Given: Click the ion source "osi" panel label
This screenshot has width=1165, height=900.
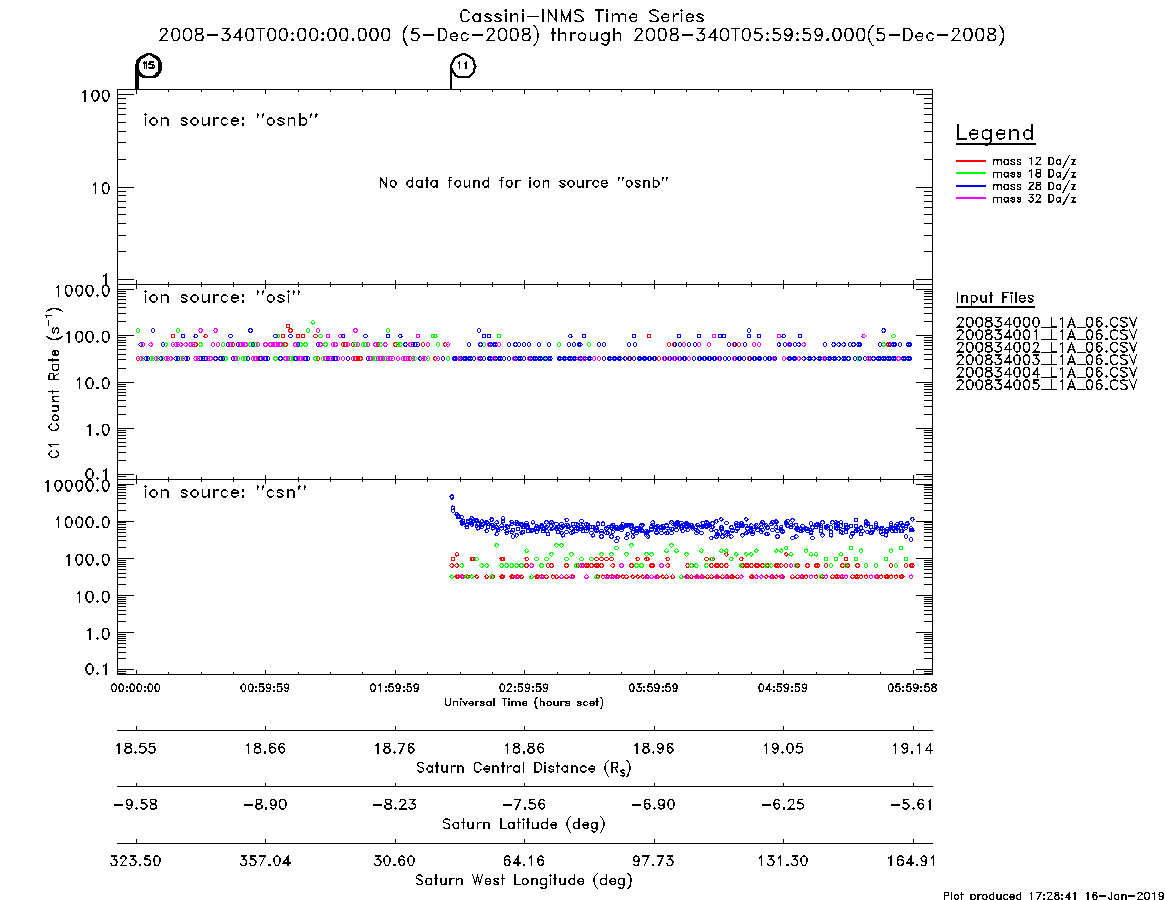Looking at the screenshot, I should pyautogui.click(x=222, y=297).
